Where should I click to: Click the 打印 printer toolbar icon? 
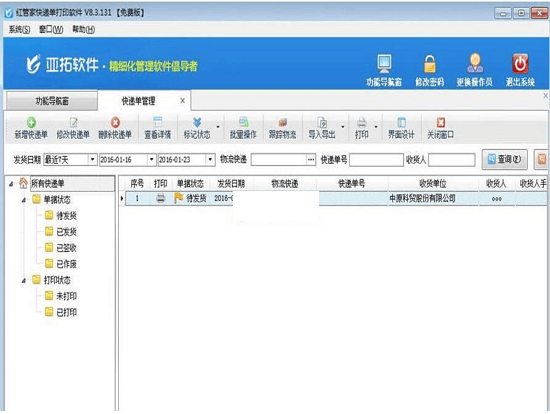click(362, 122)
